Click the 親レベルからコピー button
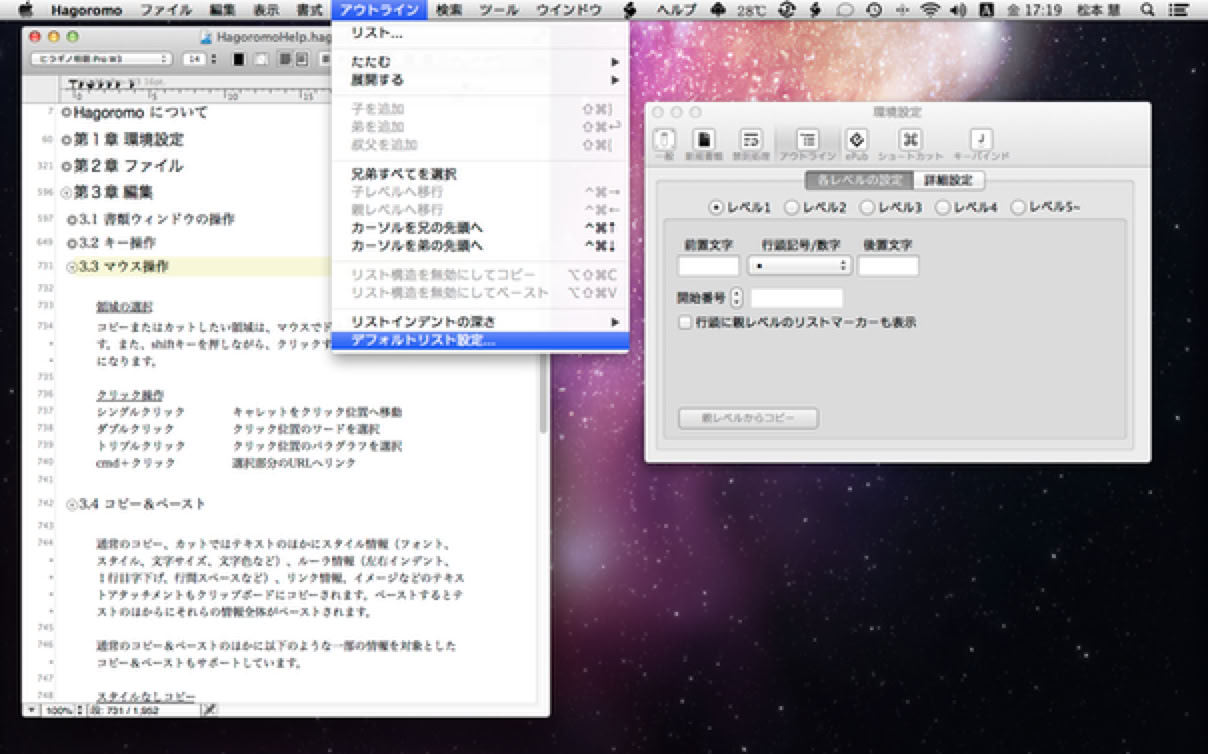 pyautogui.click(x=748, y=418)
